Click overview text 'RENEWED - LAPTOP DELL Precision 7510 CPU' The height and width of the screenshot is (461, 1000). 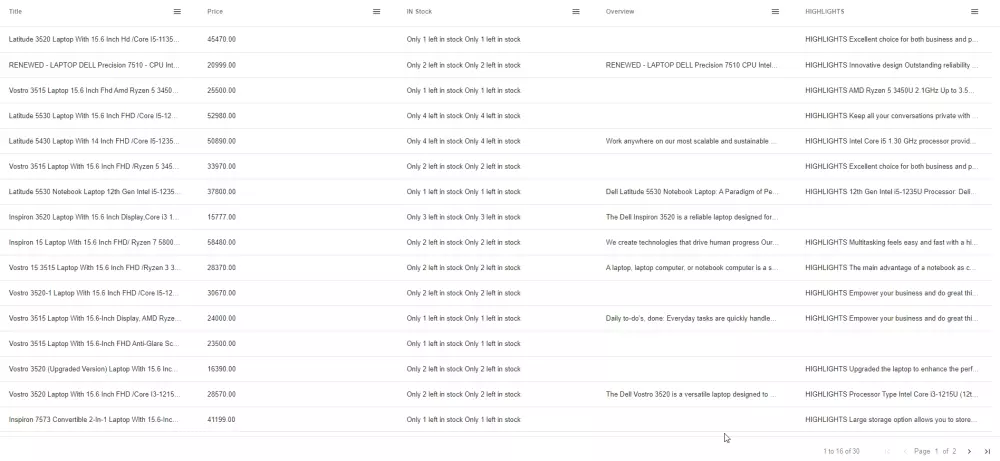coord(692,65)
